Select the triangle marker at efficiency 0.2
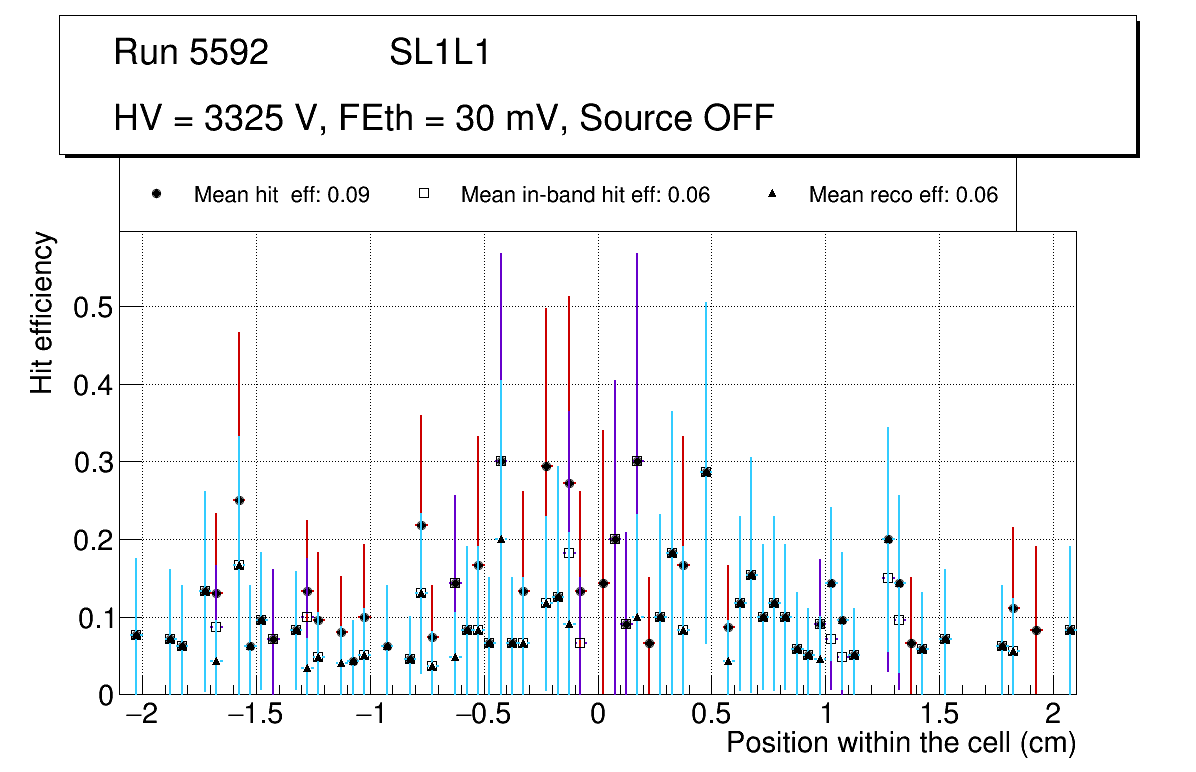The height and width of the screenshot is (772, 1196). point(501,539)
